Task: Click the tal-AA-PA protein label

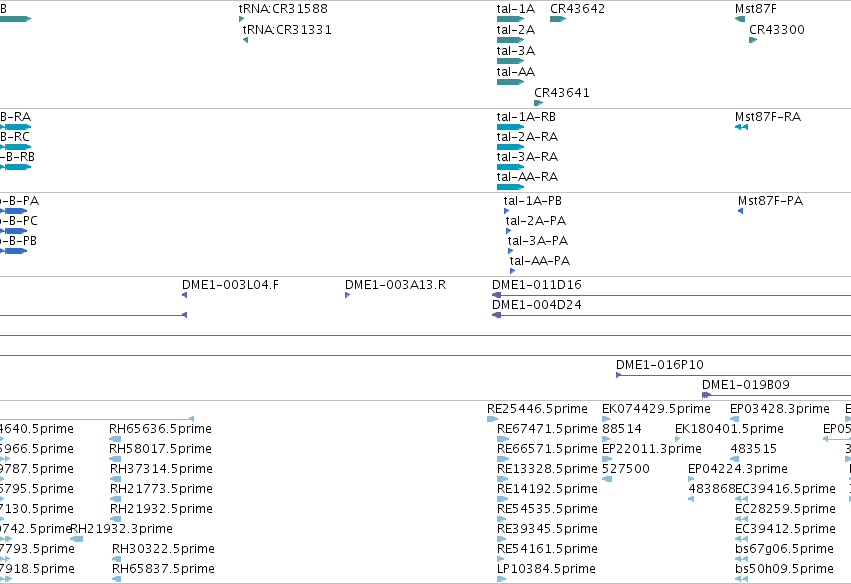Action: [x=540, y=261]
